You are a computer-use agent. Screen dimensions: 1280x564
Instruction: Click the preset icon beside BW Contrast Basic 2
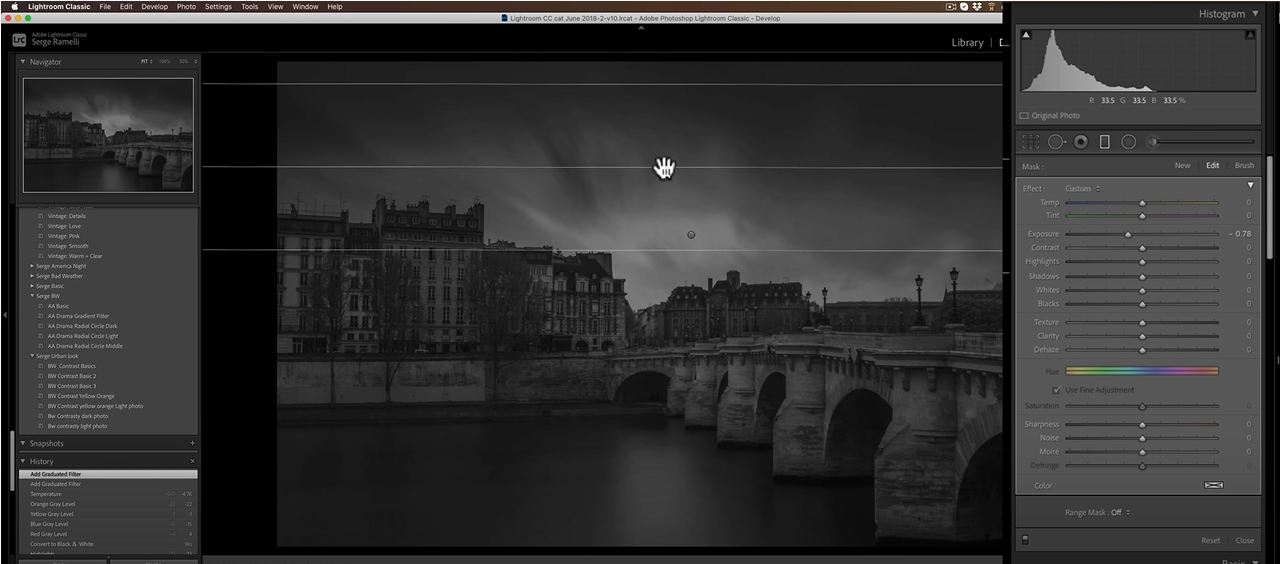pyautogui.click(x=41, y=376)
